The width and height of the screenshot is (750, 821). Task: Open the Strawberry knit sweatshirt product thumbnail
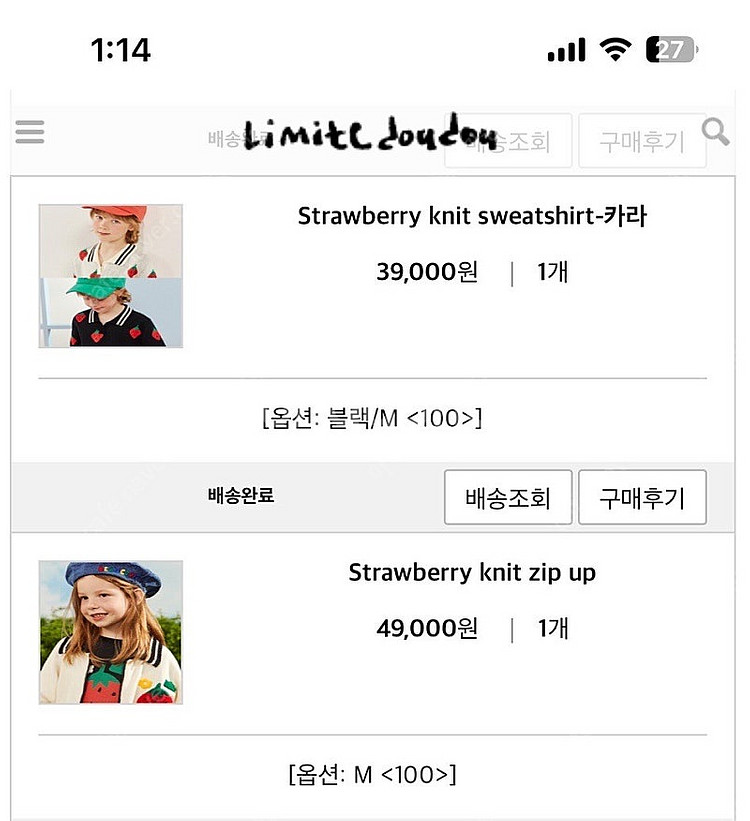[x=111, y=276]
